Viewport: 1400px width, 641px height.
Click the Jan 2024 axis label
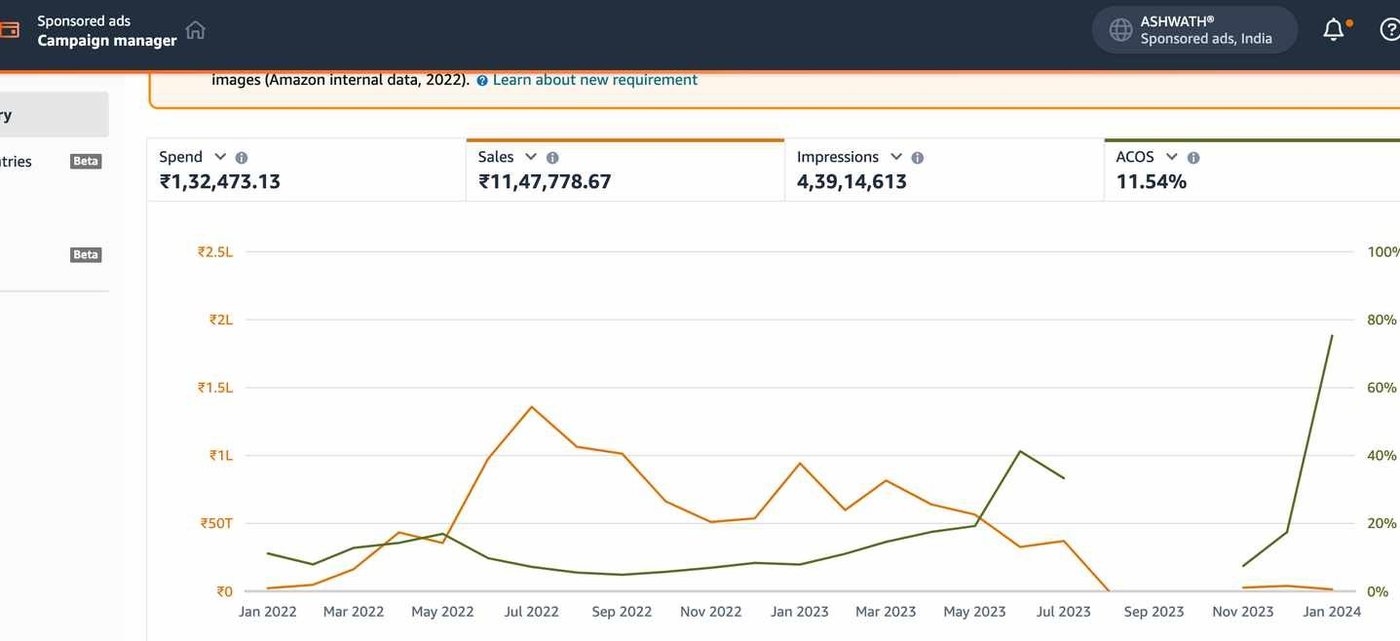[x=1331, y=612]
